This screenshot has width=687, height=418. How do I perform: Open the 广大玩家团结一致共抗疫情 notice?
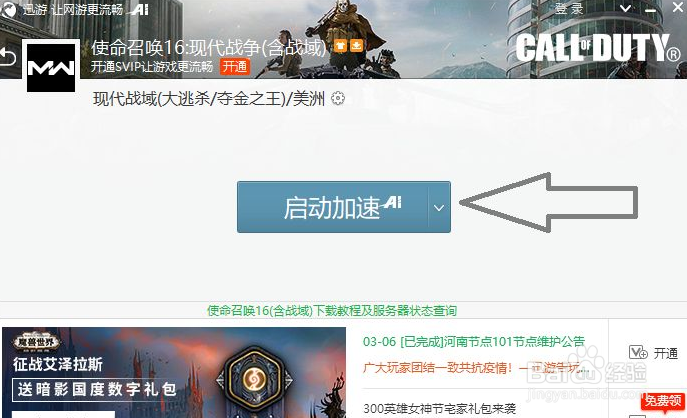point(473,367)
